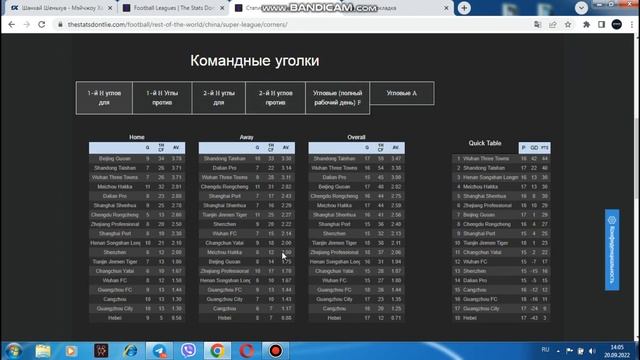Show hidden system tray icons

558,351
